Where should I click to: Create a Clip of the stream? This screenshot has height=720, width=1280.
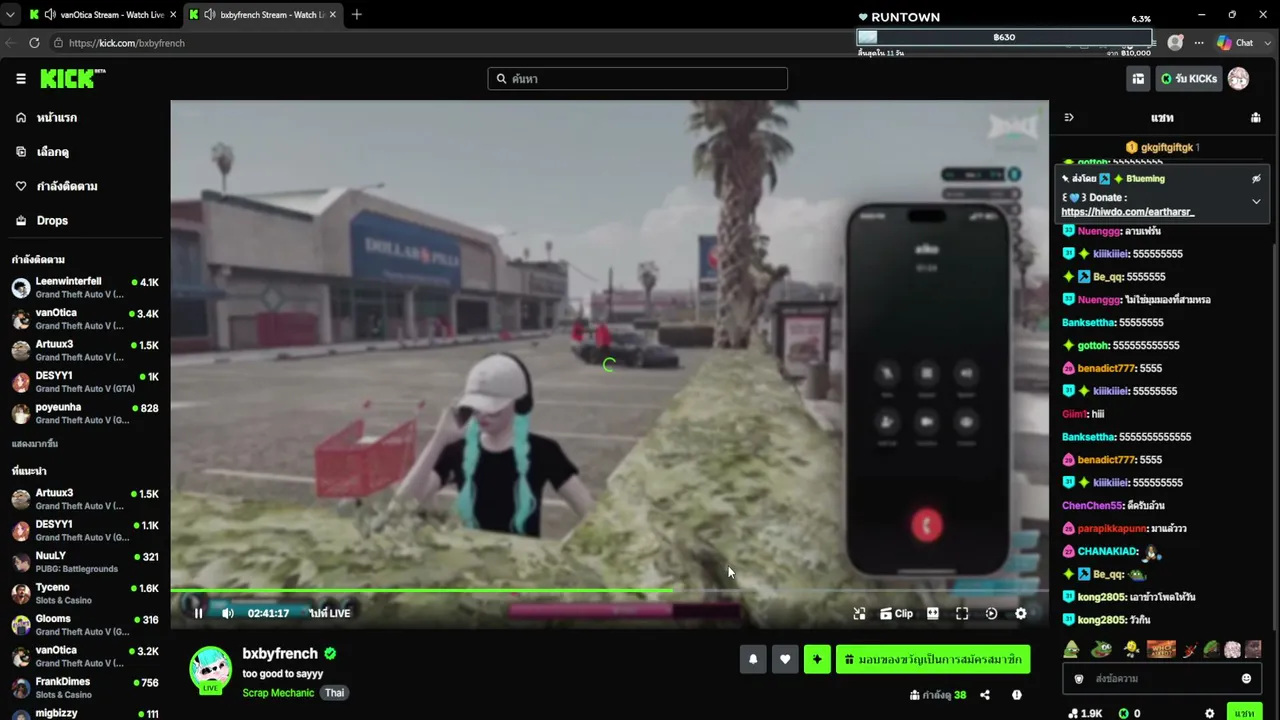tap(896, 613)
